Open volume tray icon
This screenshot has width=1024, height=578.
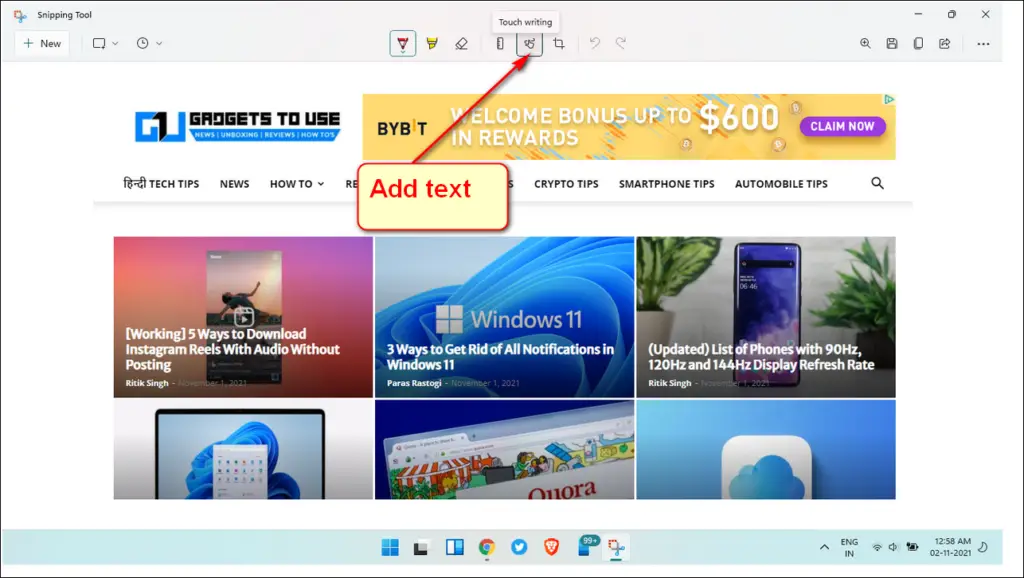893,547
